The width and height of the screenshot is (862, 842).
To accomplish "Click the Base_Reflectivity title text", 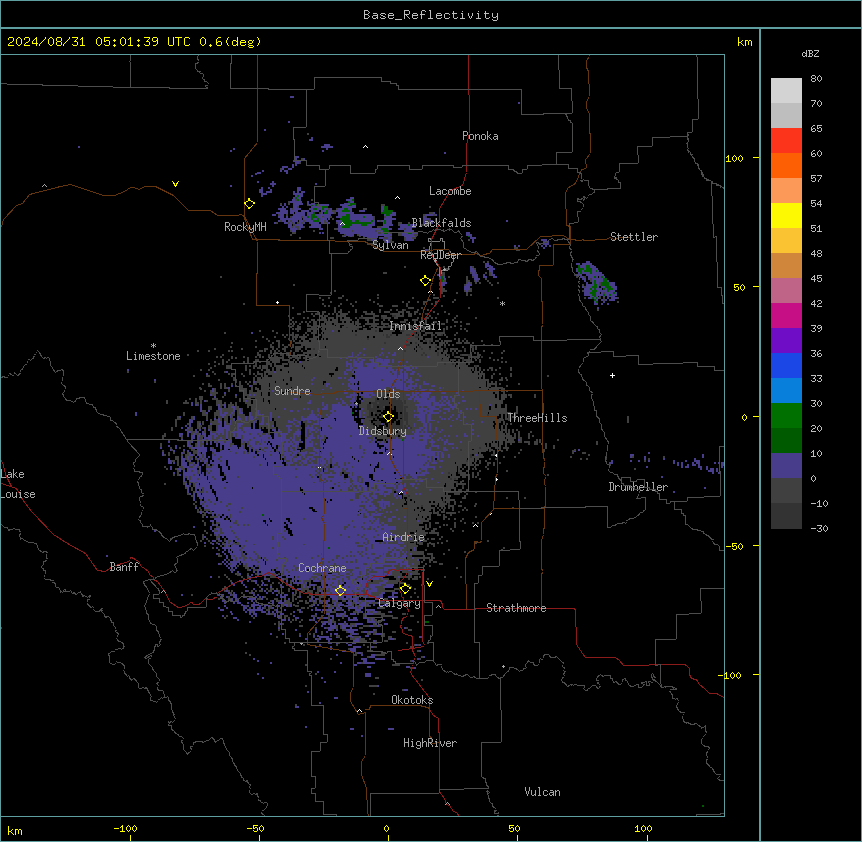I will point(431,15).
